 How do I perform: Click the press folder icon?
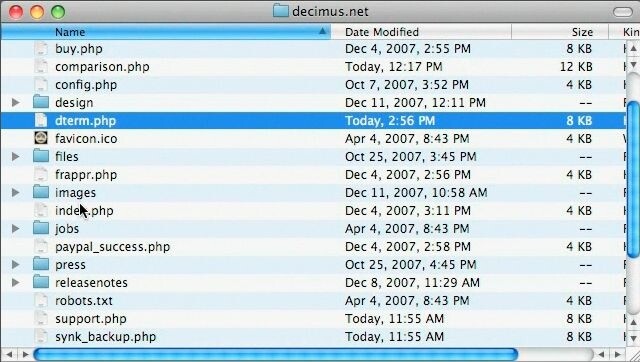(41, 264)
